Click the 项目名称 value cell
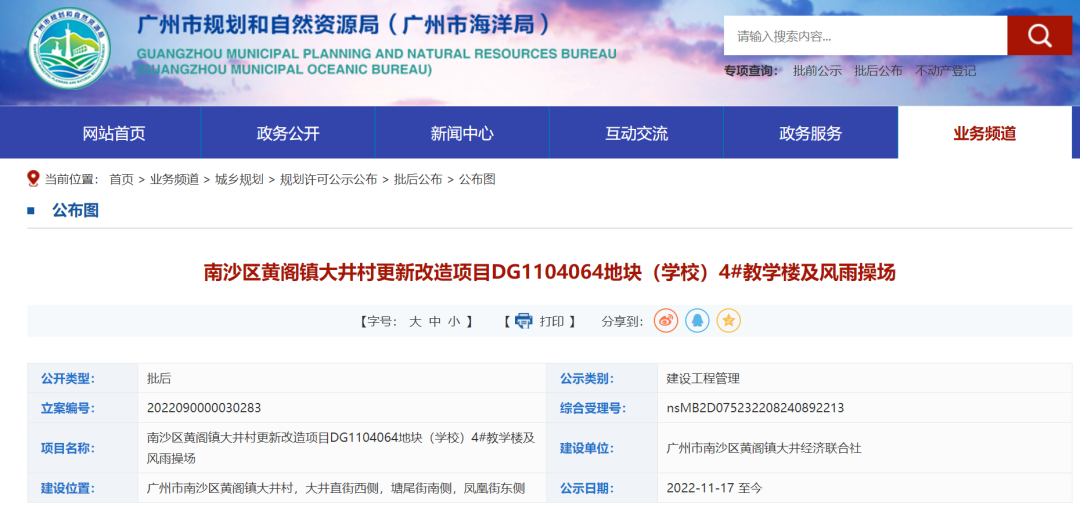The width and height of the screenshot is (1080, 515). (341, 448)
